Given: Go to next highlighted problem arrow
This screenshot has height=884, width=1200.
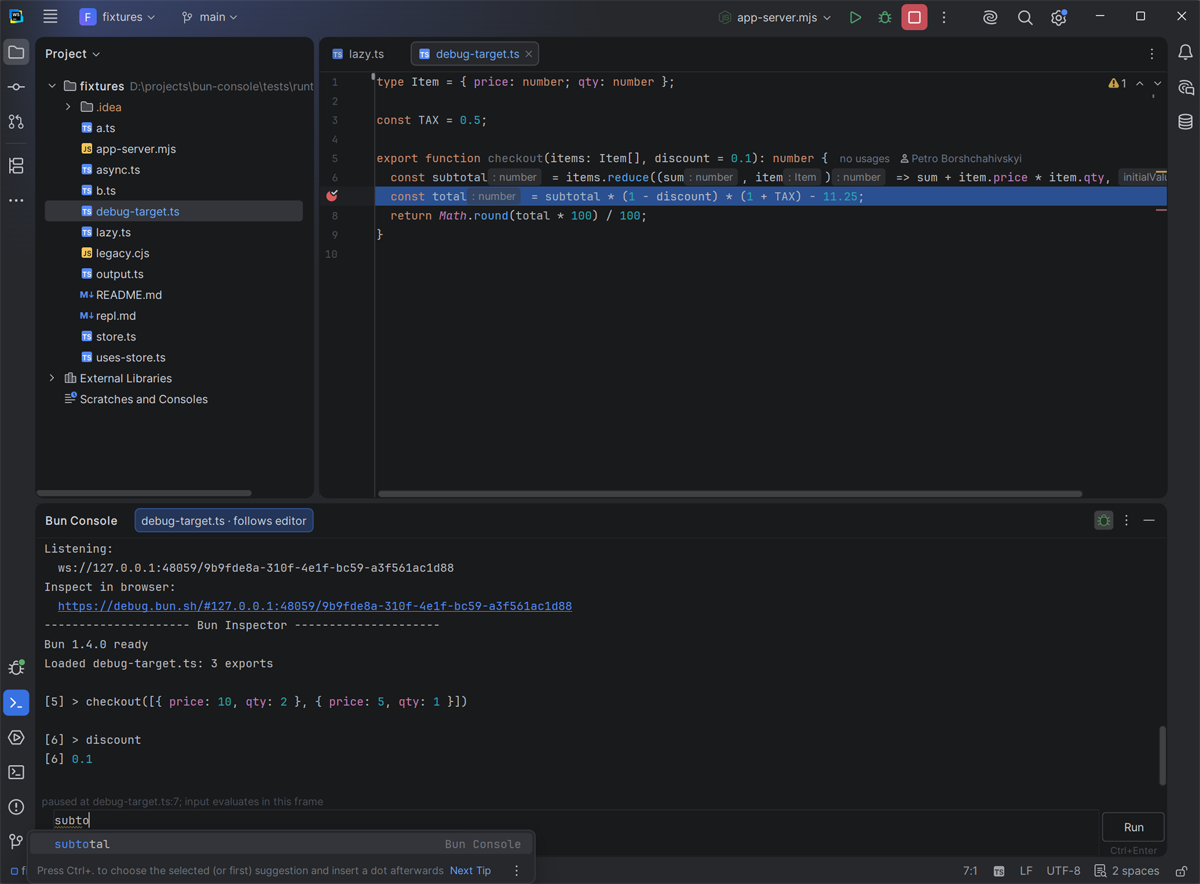Looking at the screenshot, I should pos(1158,84).
